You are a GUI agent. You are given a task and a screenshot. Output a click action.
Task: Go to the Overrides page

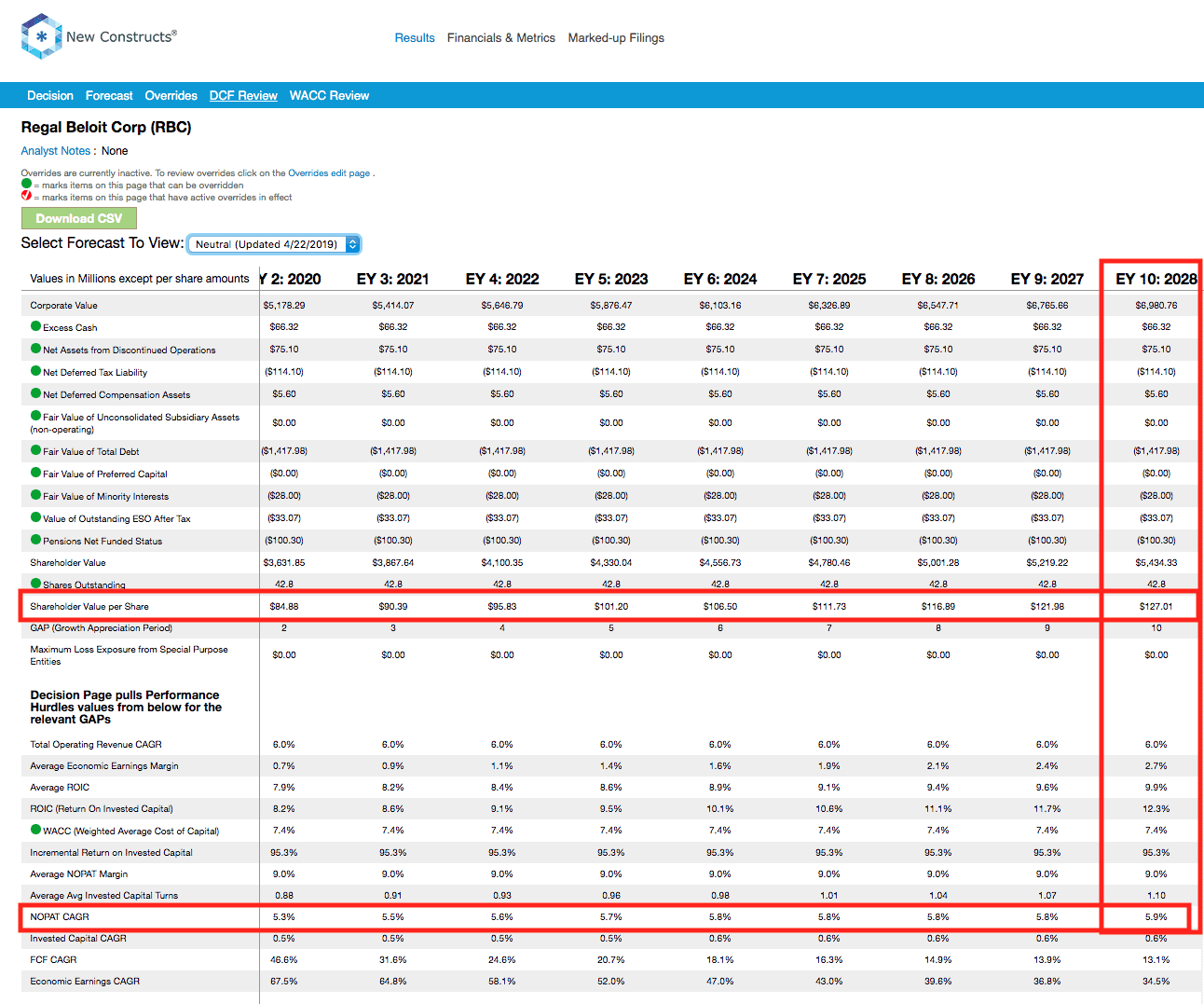tap(171, 96)
